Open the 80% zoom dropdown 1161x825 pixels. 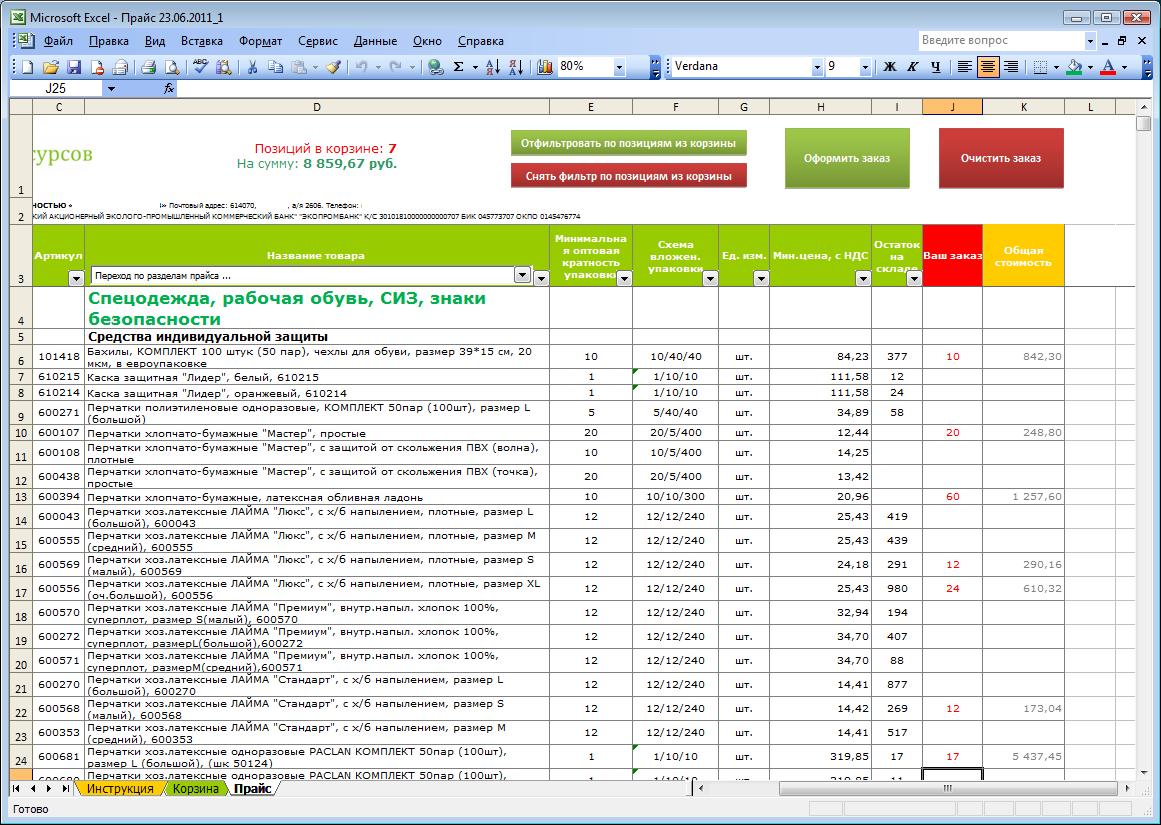(x=619, y=67)
